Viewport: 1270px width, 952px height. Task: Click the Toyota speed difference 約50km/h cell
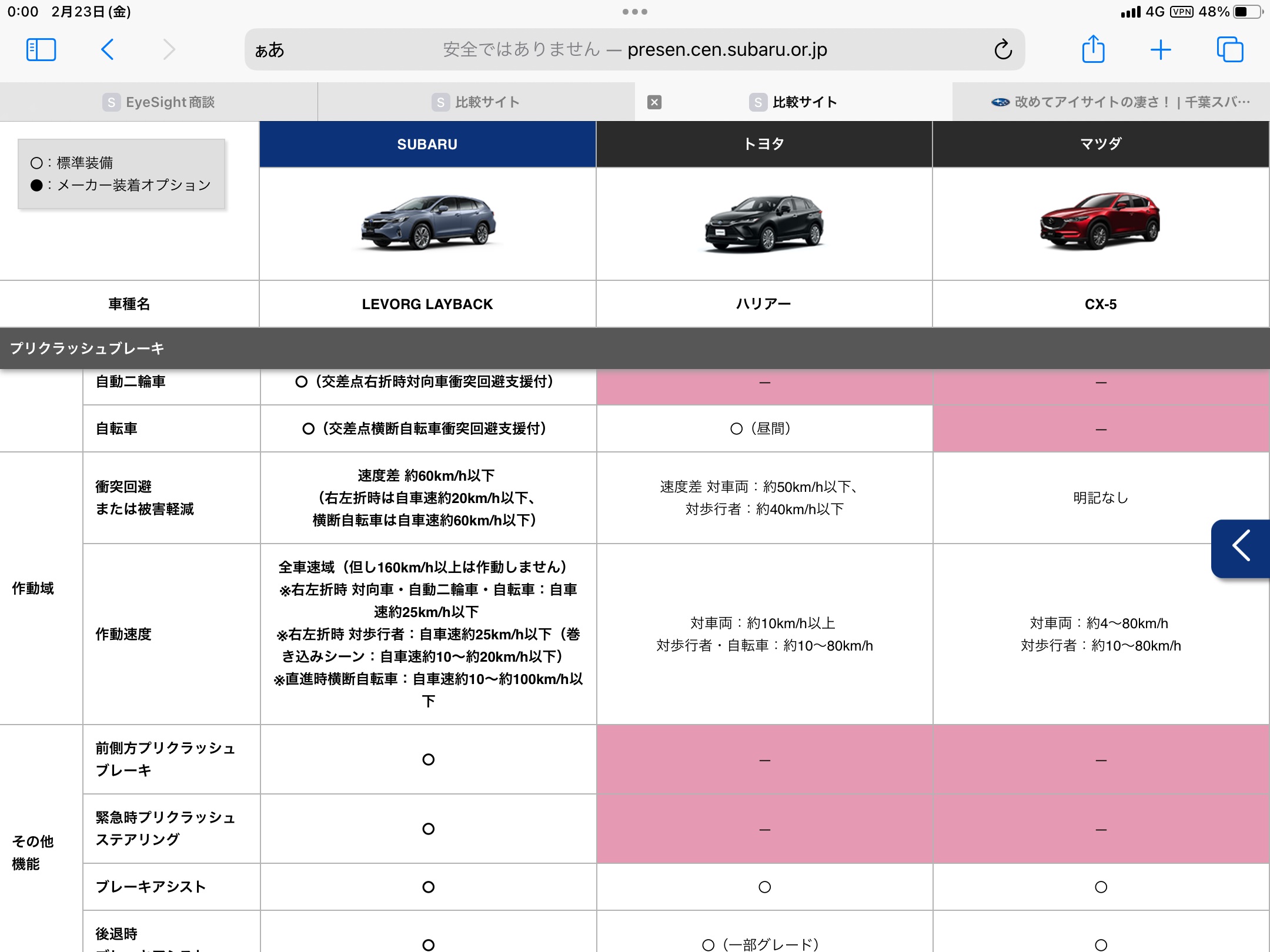pyautogui.click(x=764, y=498)
